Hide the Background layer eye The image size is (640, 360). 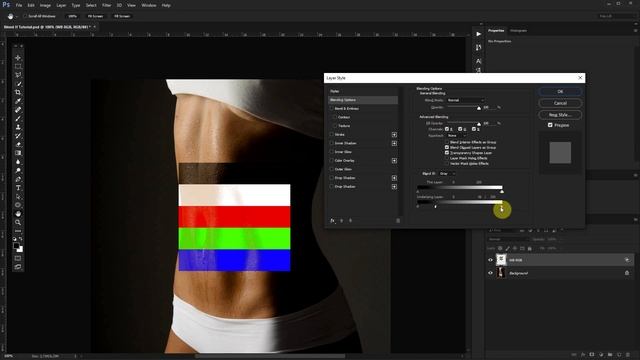pyautogui.click(x=491, y=273)
